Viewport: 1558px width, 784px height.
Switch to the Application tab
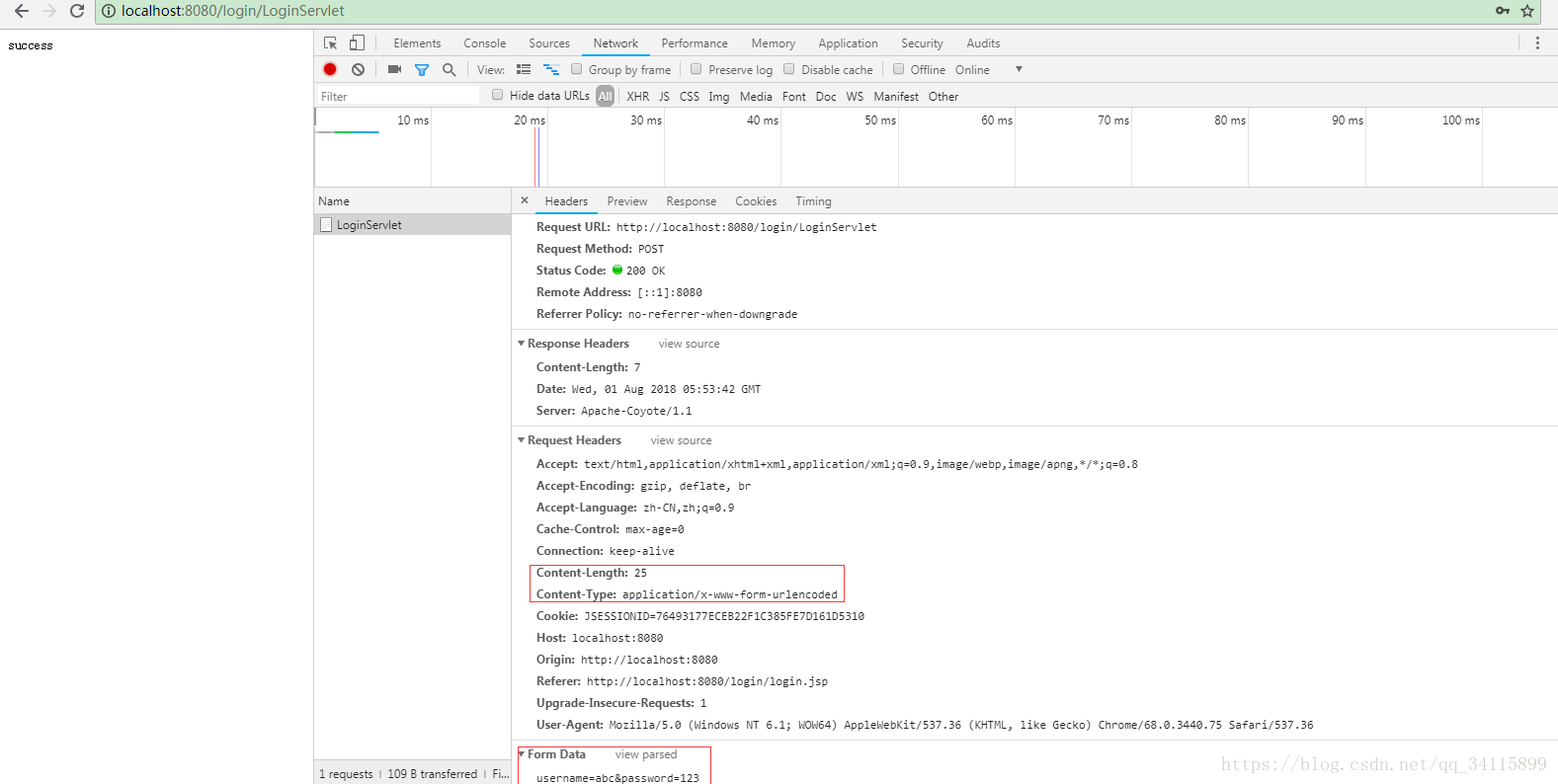click(x=848, y=43)
